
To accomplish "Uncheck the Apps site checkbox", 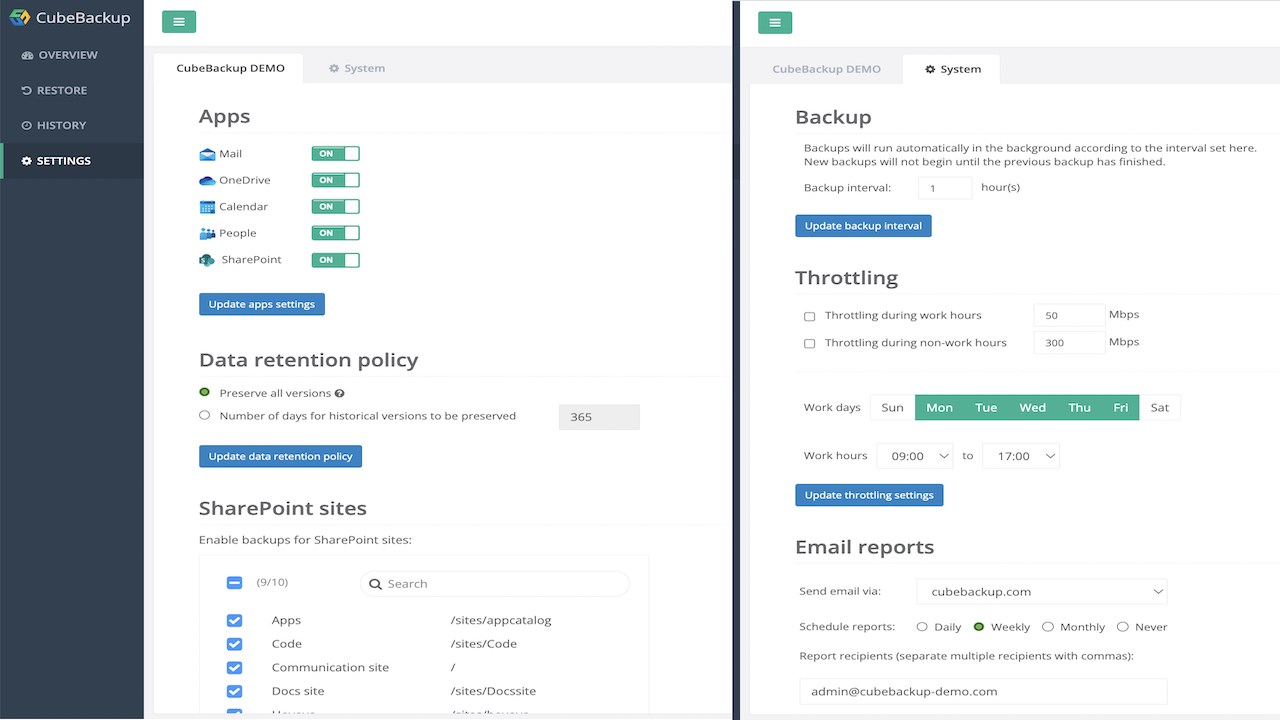I will [234, 621].
